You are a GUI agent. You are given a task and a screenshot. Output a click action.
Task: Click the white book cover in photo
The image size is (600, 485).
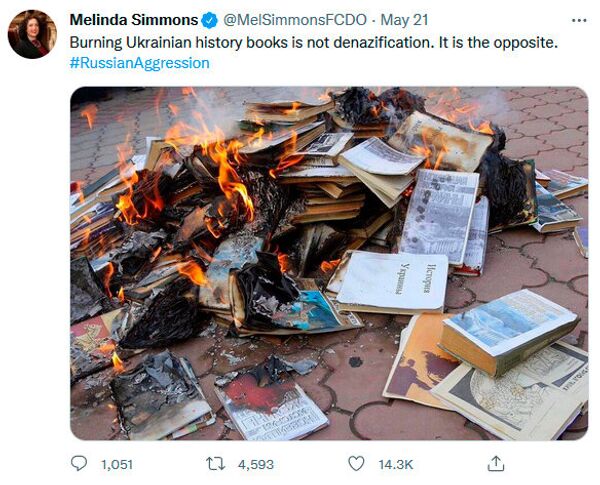pos(392,281)
